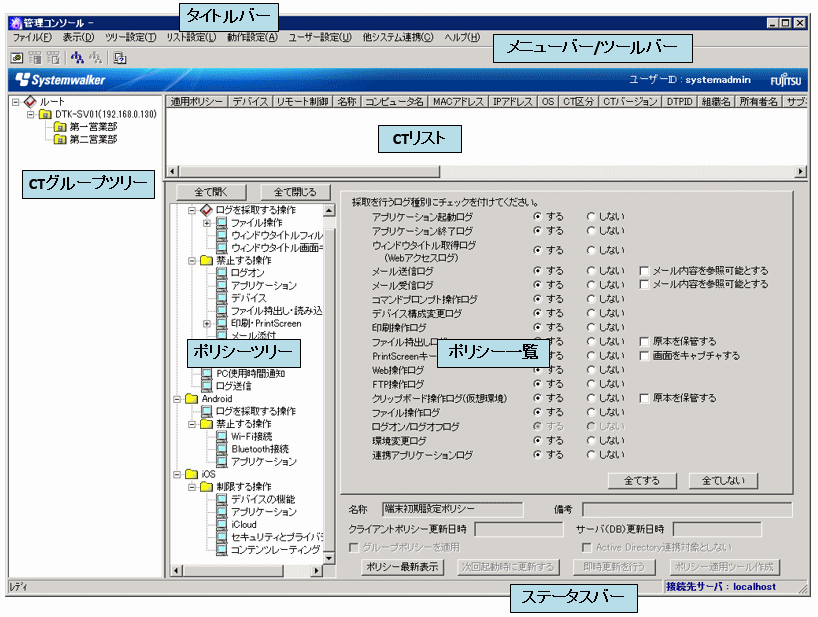The width and height of the screenshot is (818, 617).
Task: Click the monitor with question mark toolbar icon
Action: (x=119, y=57)
